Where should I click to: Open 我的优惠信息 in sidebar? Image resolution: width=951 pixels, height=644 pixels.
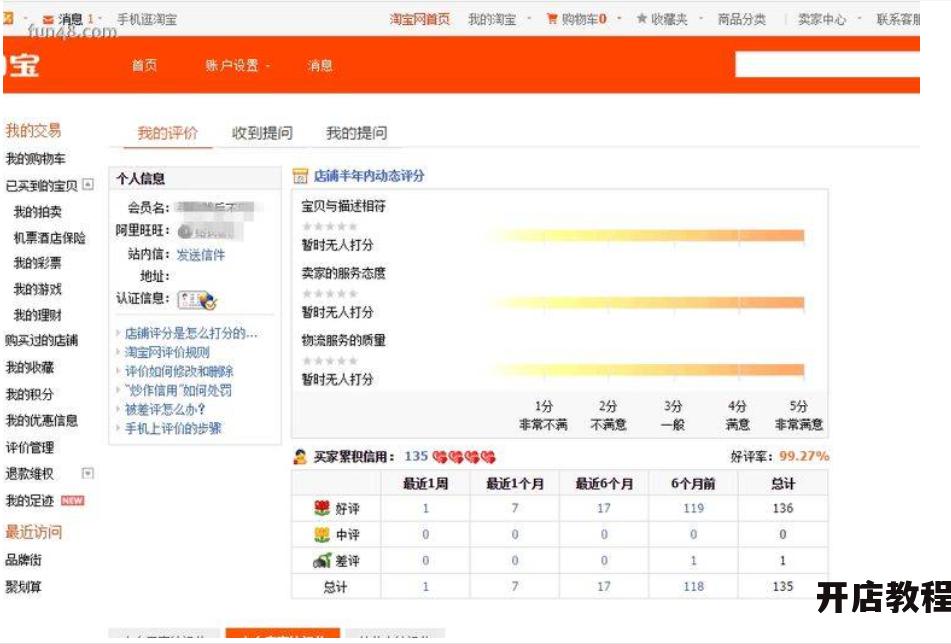click(x=41, y=420)
